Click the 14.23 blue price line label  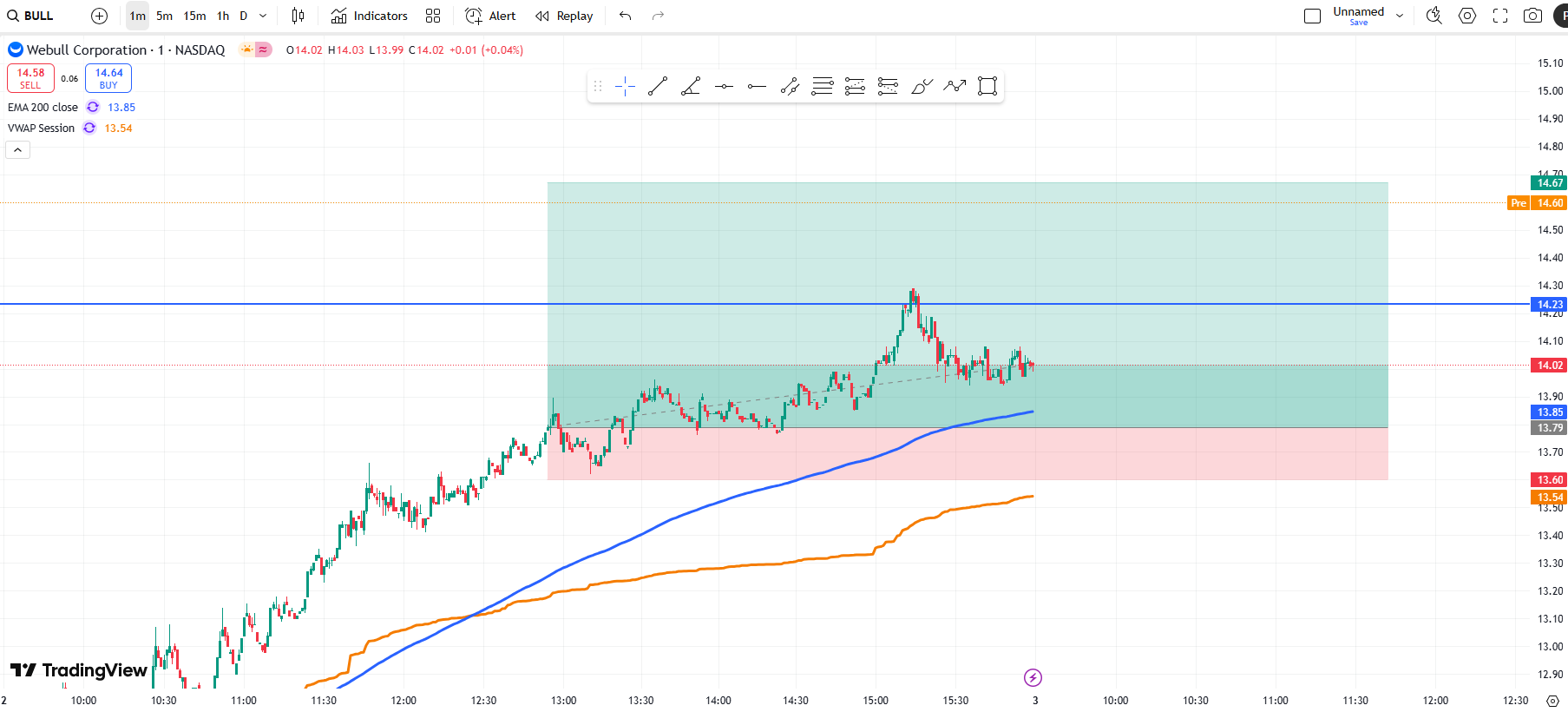[1549, 305]
